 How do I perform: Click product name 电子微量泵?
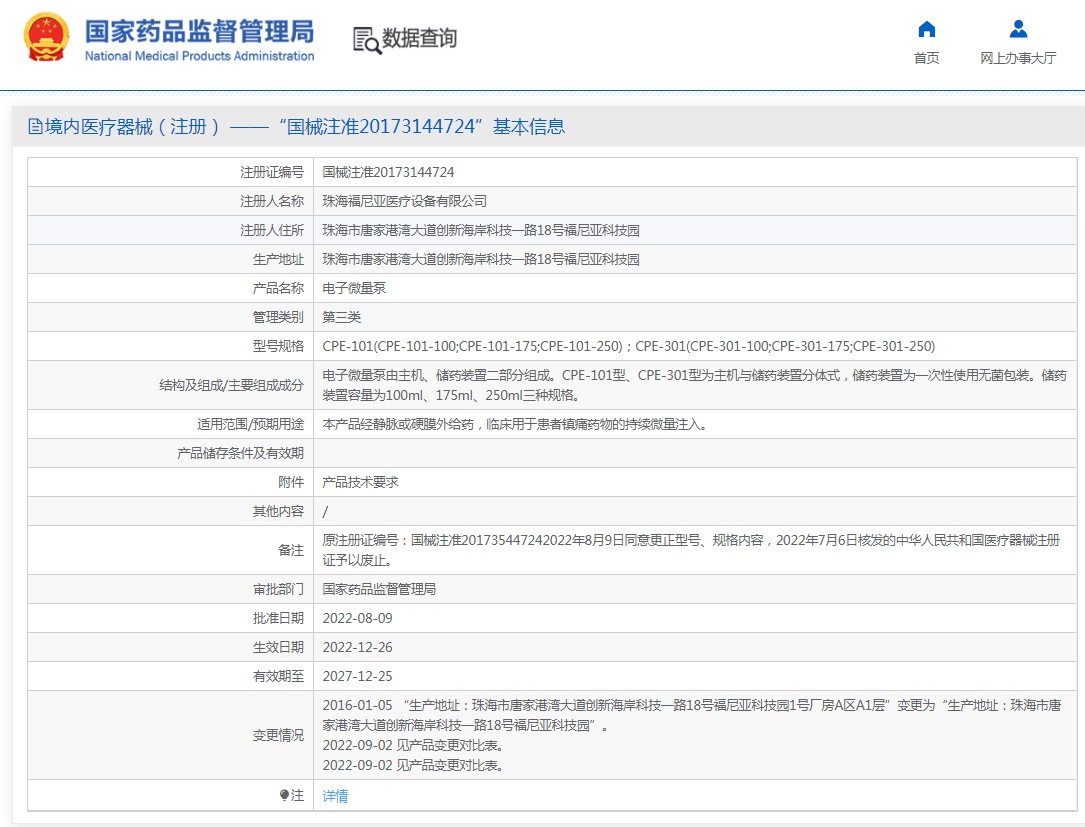pos(354,288)
